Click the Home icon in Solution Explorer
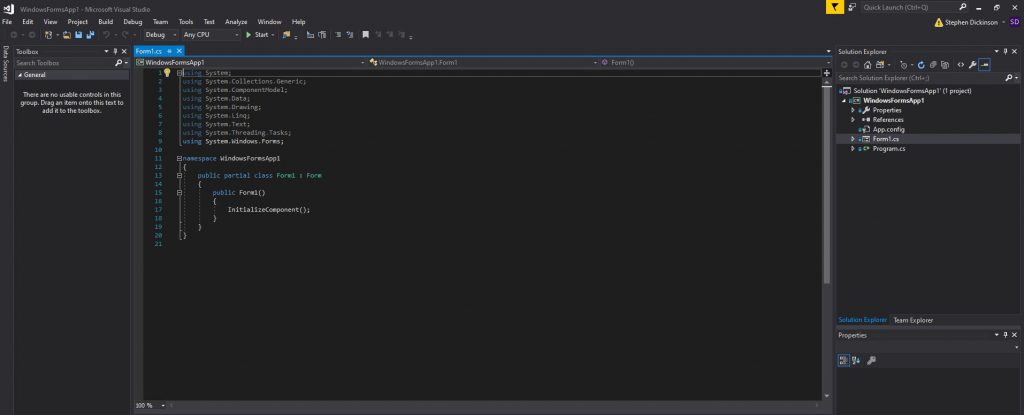The image size is (1024, 415). click(x=868, y=65)
